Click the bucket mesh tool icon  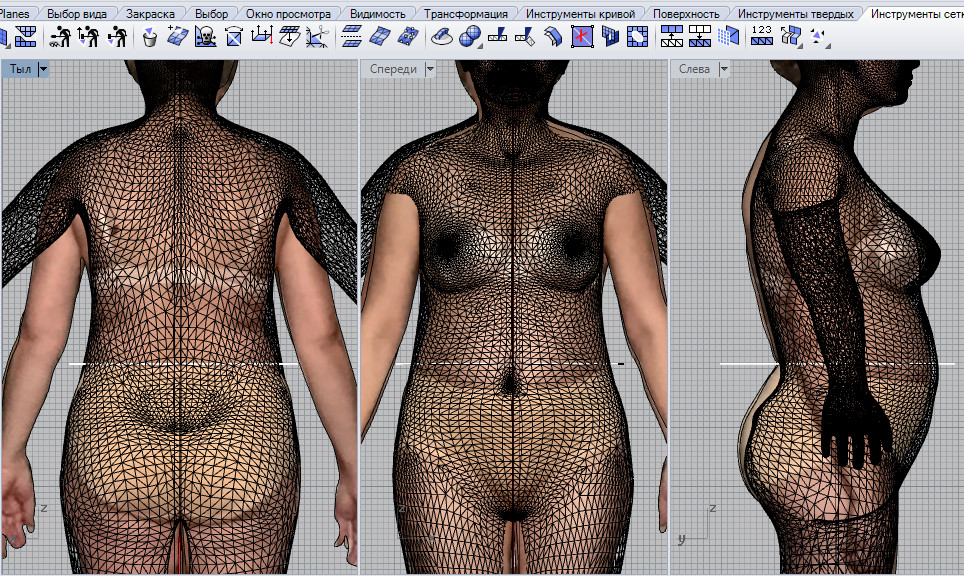click(149, 37)
